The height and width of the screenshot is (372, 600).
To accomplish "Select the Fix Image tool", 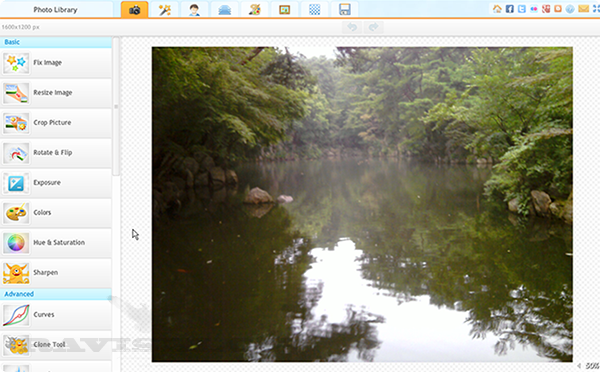I will [x=56, y=63].
